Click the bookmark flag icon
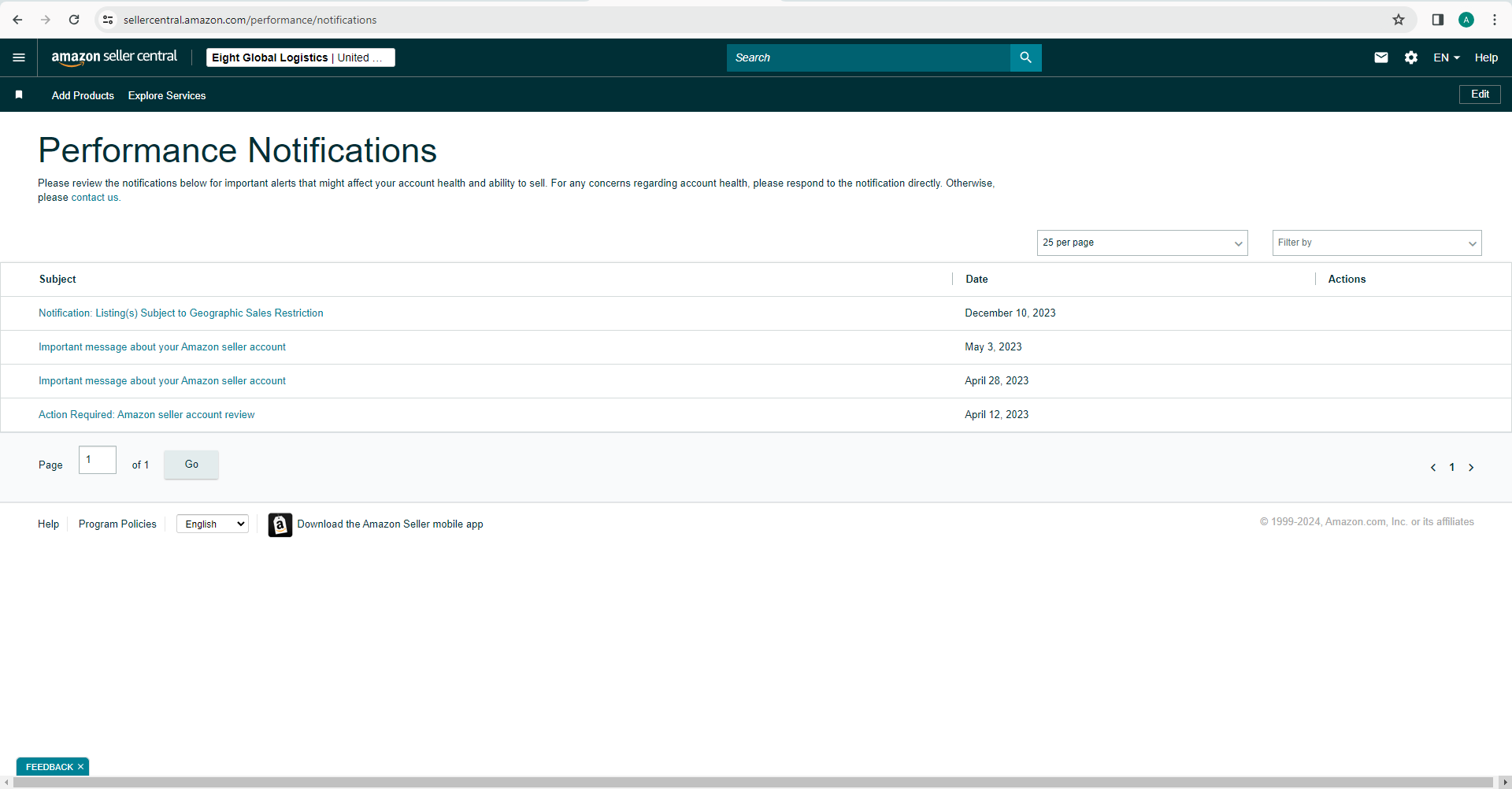Screen dimensions: 1512x789 pos(19,94)
